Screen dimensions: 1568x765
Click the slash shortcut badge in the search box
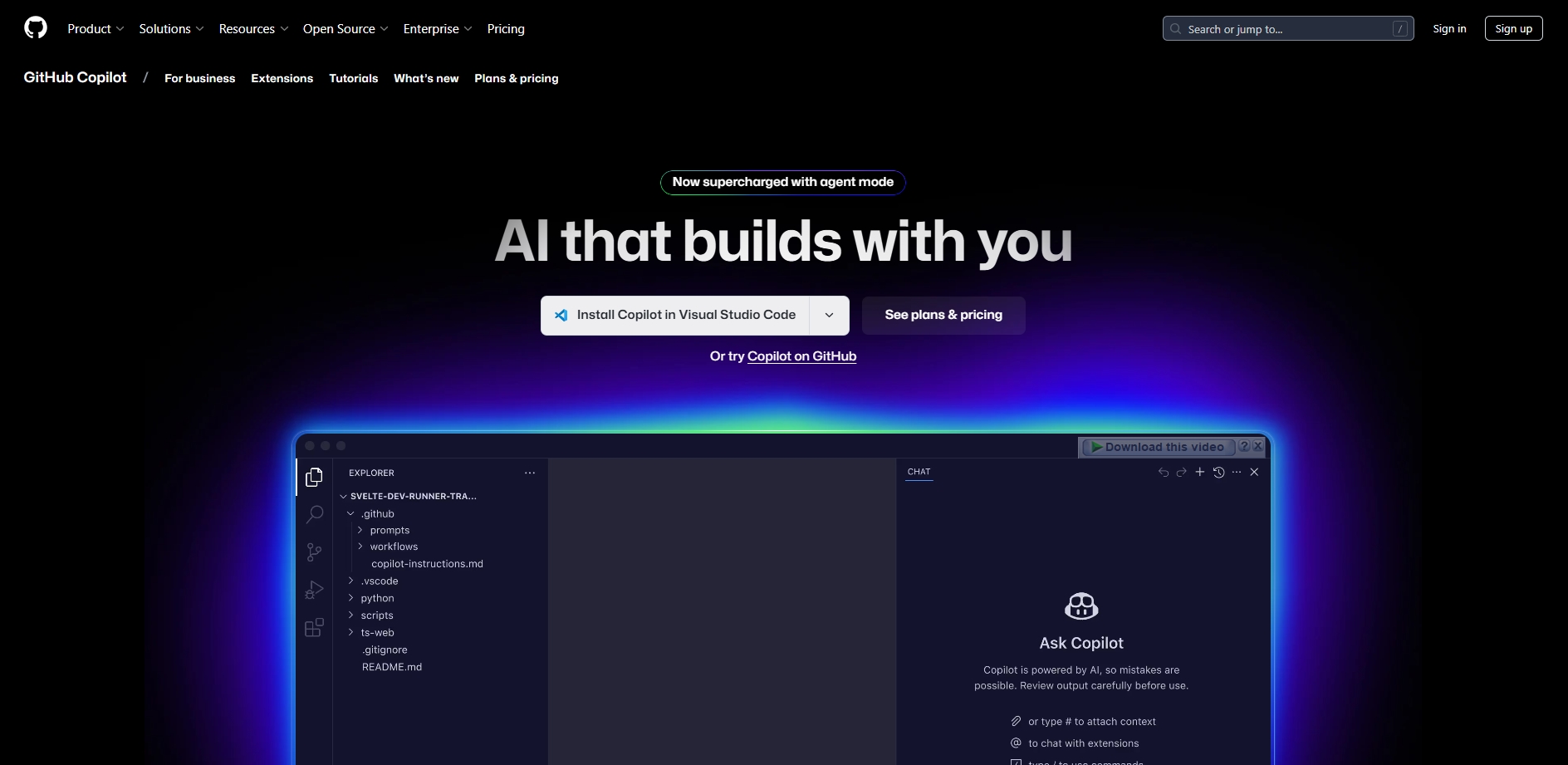tap(1400, 28)
